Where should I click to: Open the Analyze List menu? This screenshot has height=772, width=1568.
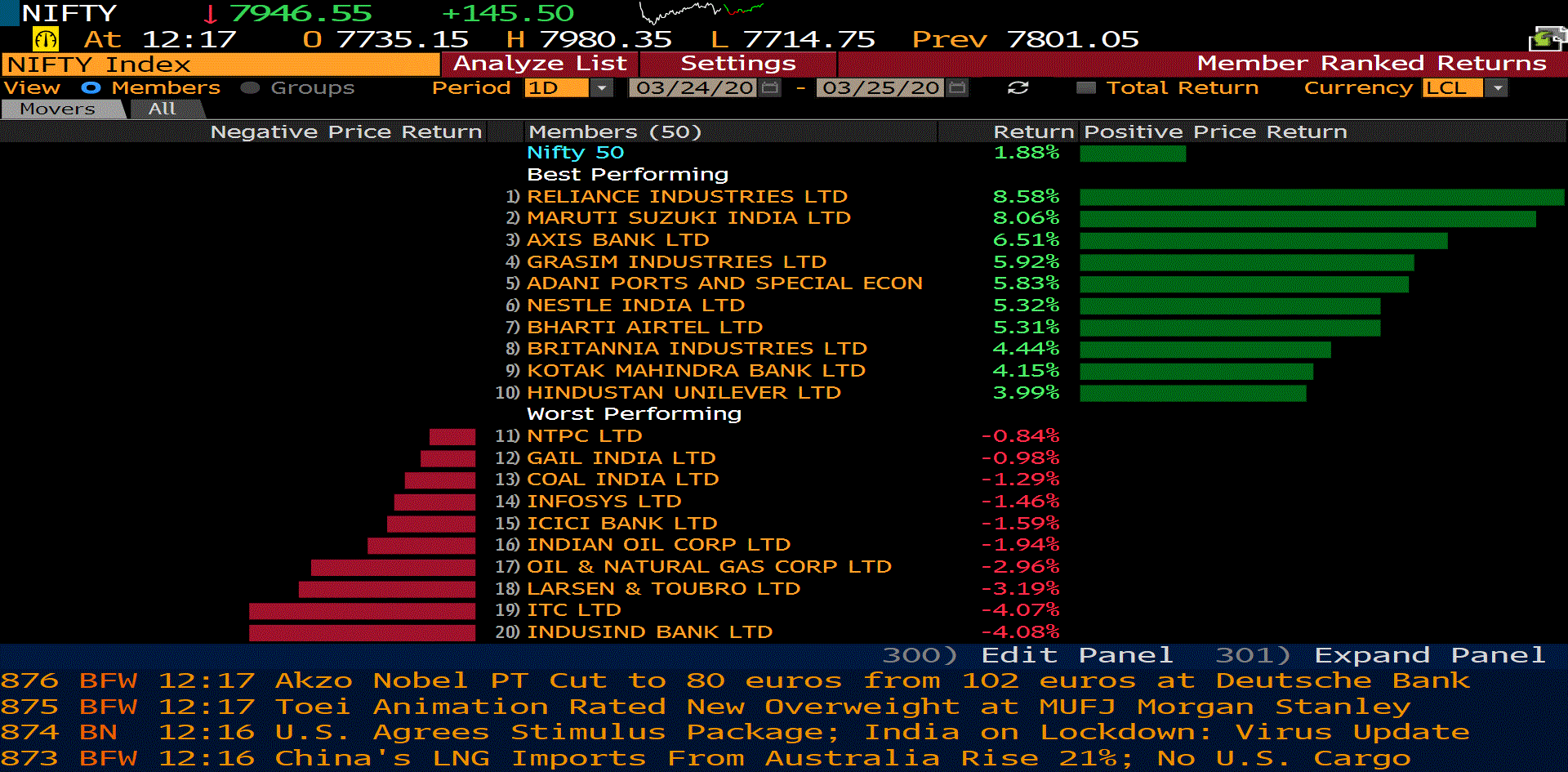[x=540, y=64]
